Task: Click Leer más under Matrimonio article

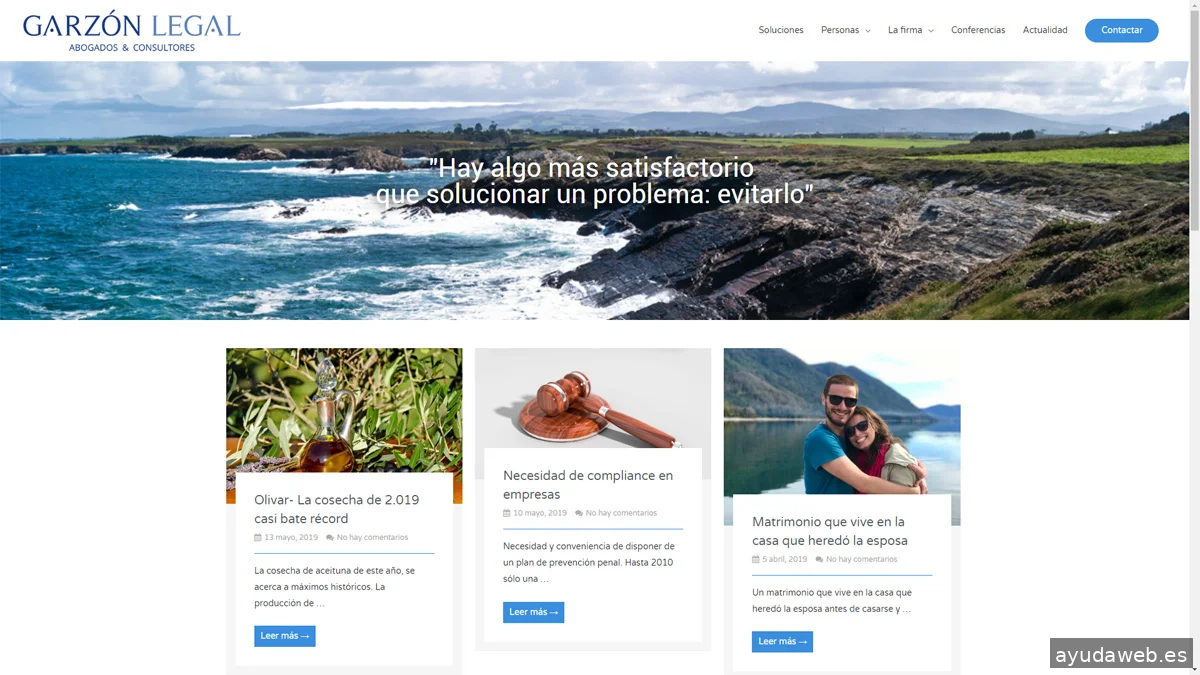Action: pyautogui.click(x=783, y=642)
